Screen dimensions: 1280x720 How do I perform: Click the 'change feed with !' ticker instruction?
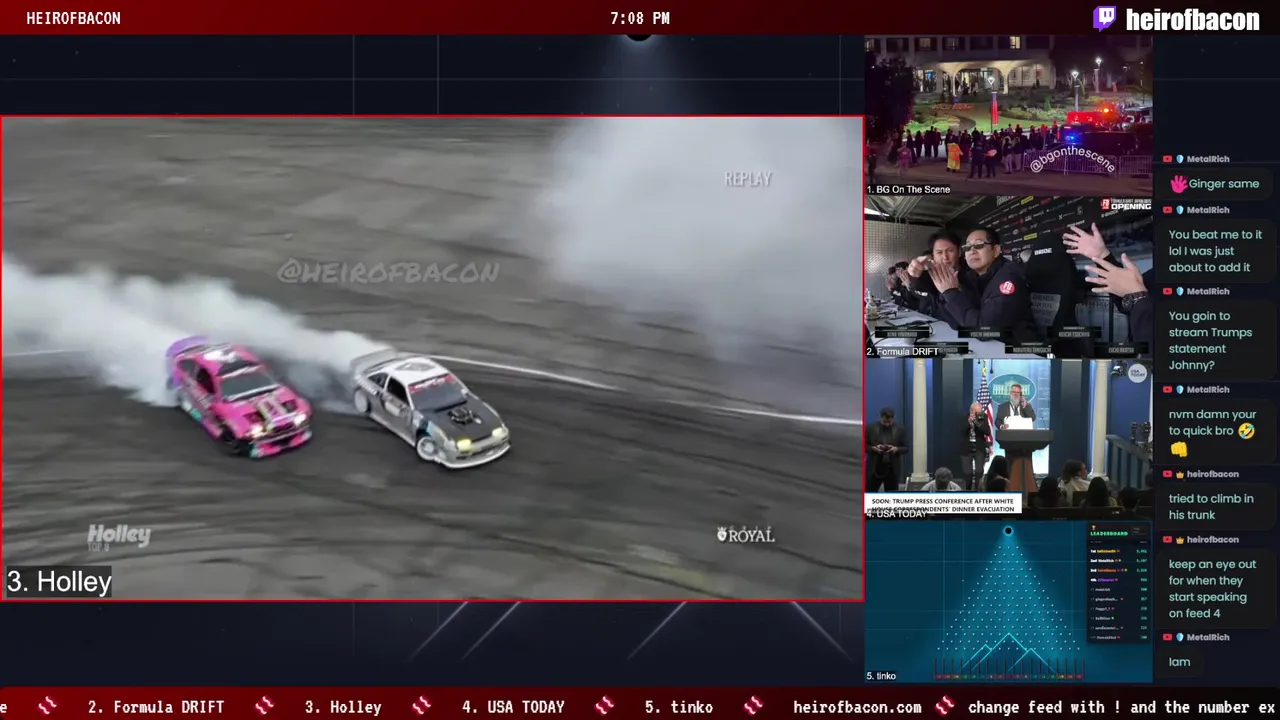click(x=1121, y=707)
